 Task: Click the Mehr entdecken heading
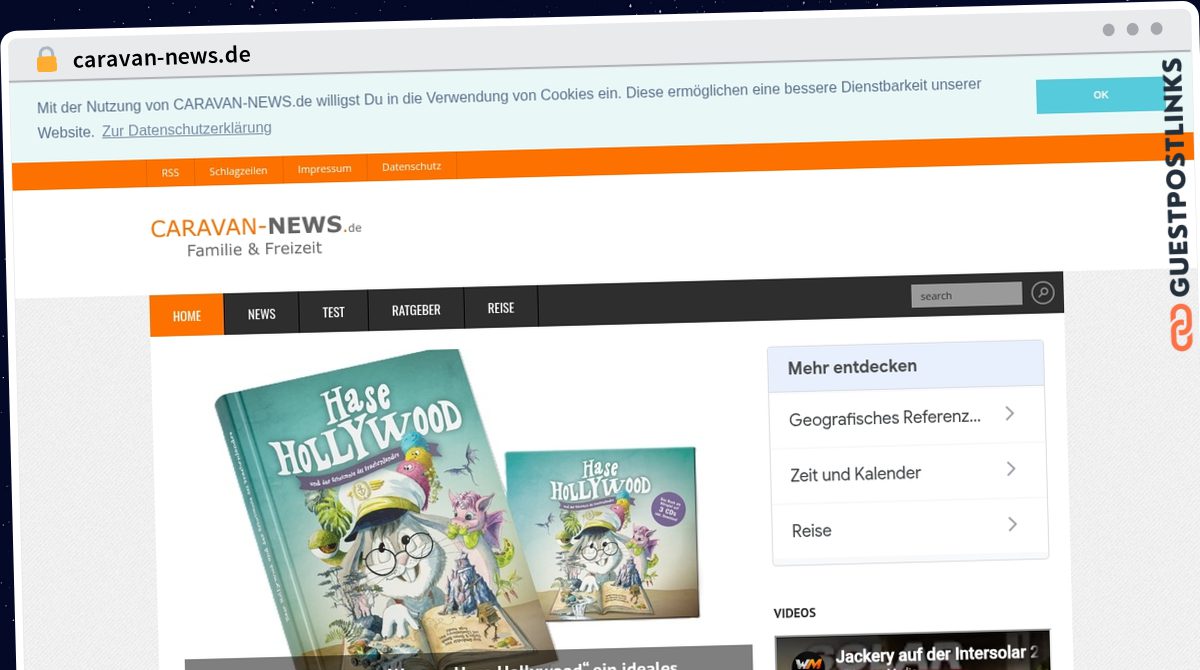point(852,366)
